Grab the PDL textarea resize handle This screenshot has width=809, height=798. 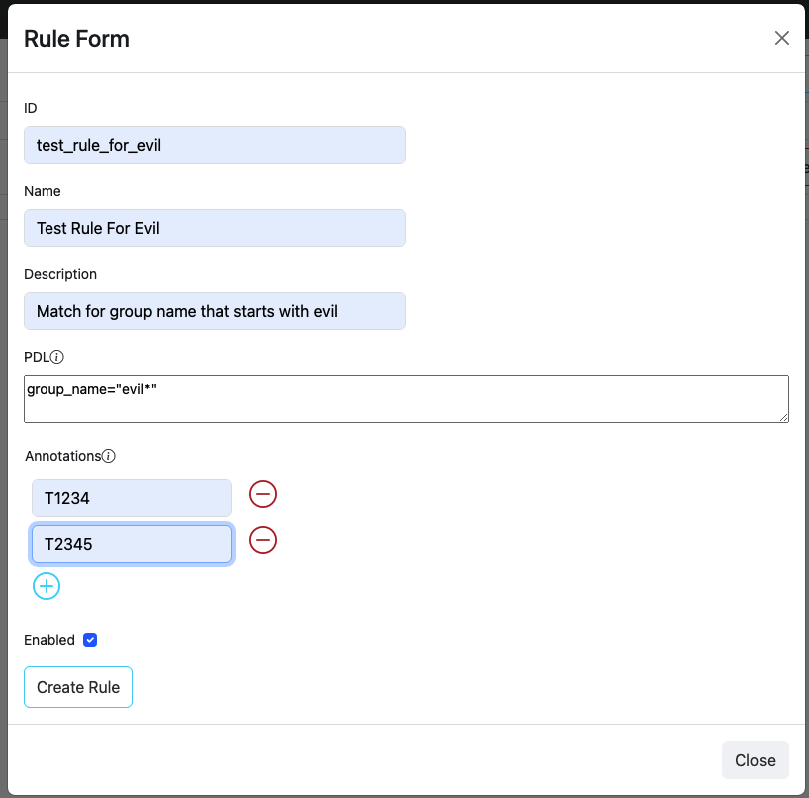pyautogui.click(x=783, y=416)
